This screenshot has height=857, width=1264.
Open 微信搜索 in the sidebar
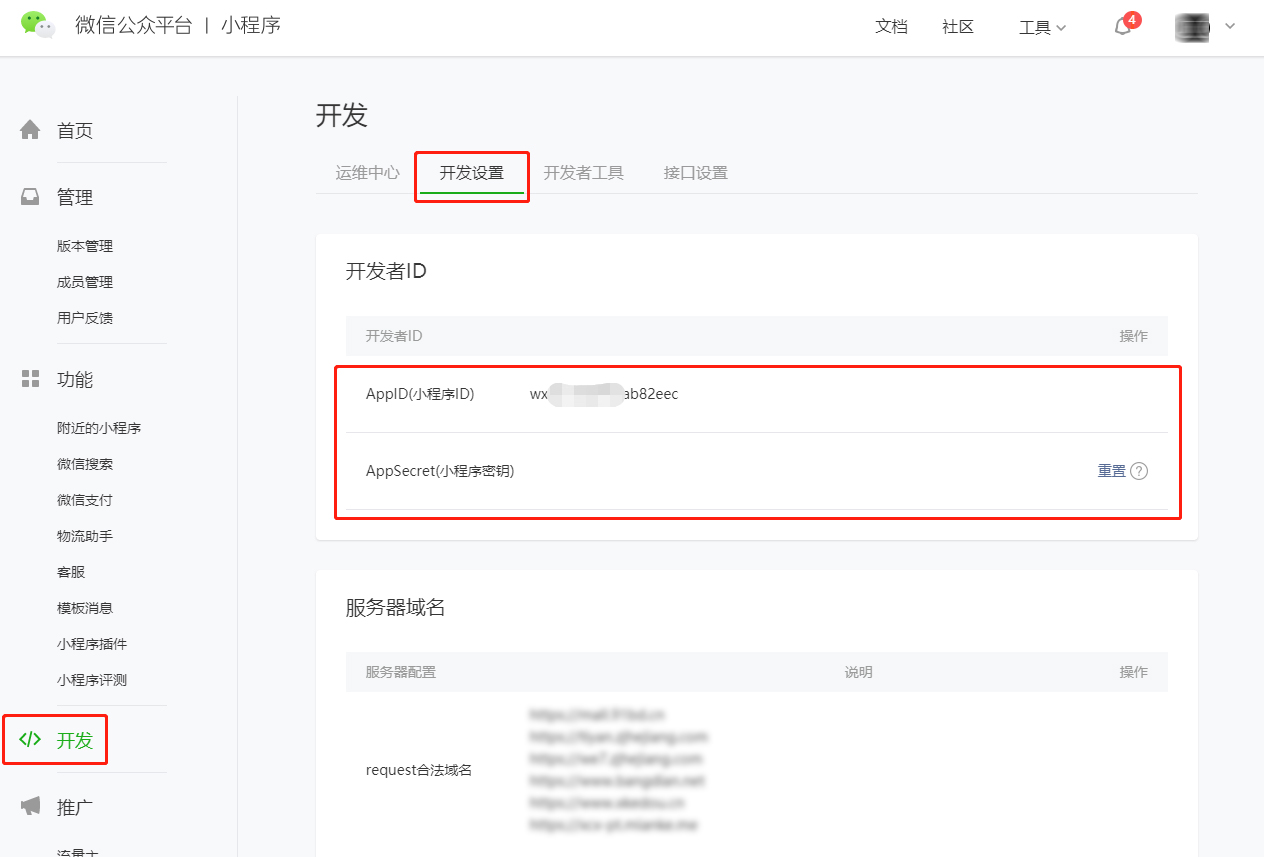point(85,464)
